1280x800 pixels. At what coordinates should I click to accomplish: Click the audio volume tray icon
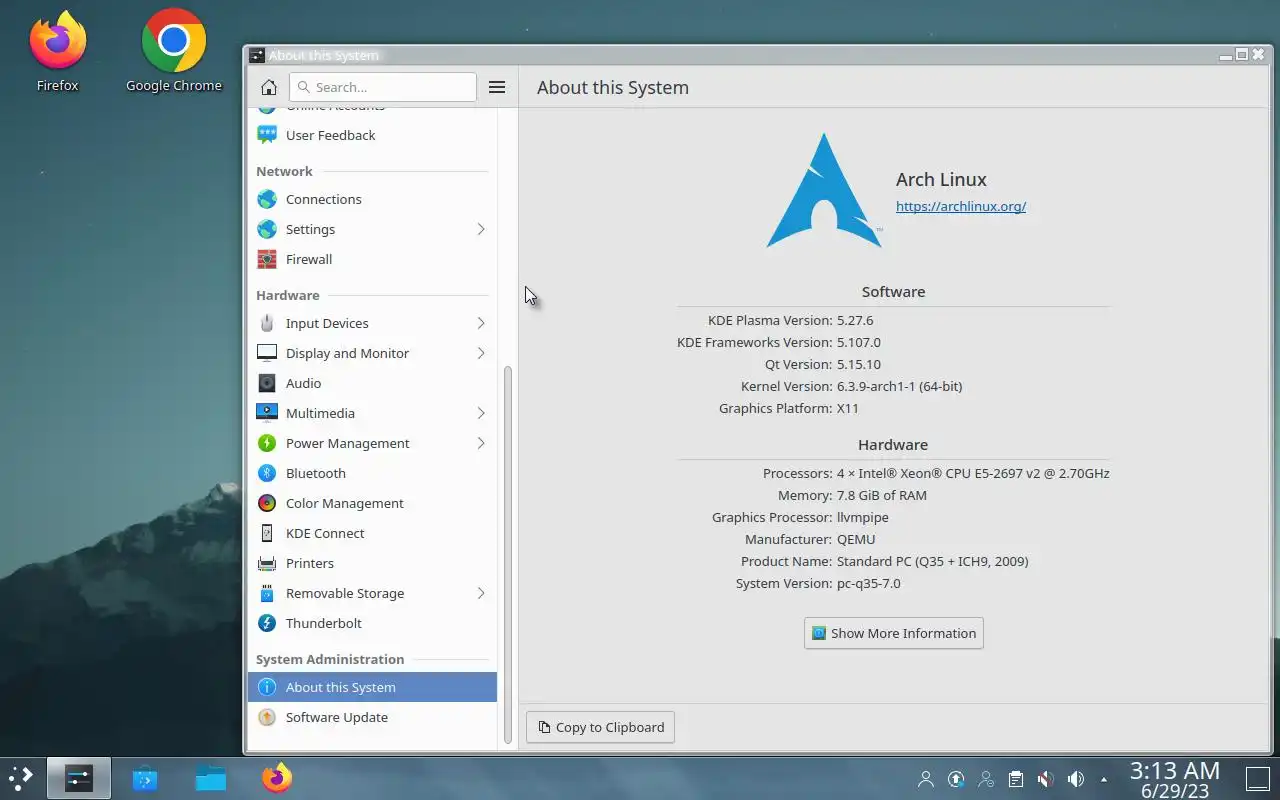click(x=1076, y=779)
